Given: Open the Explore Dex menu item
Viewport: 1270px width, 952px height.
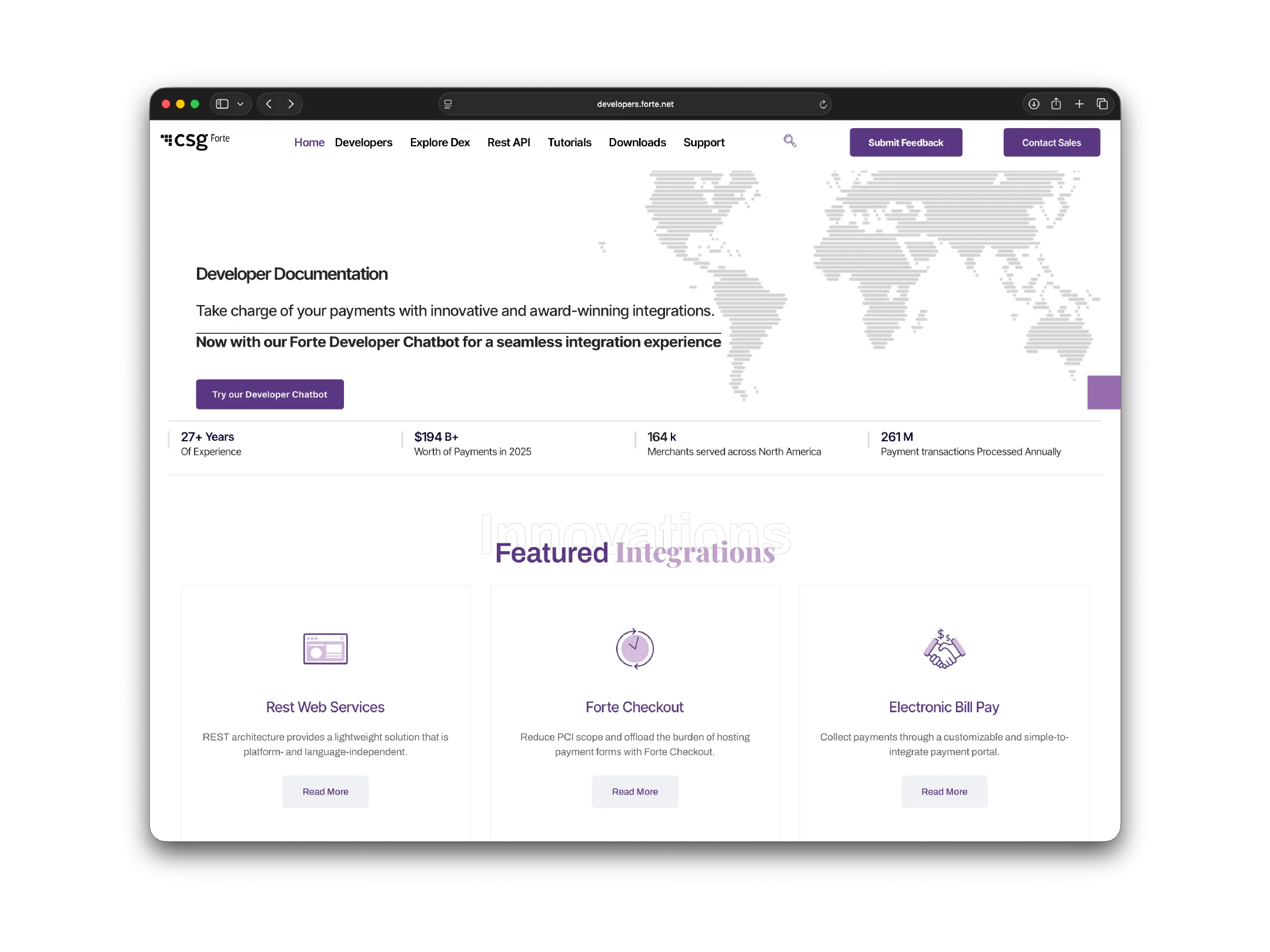Looking at the screenshot, I should pos(440,142).
